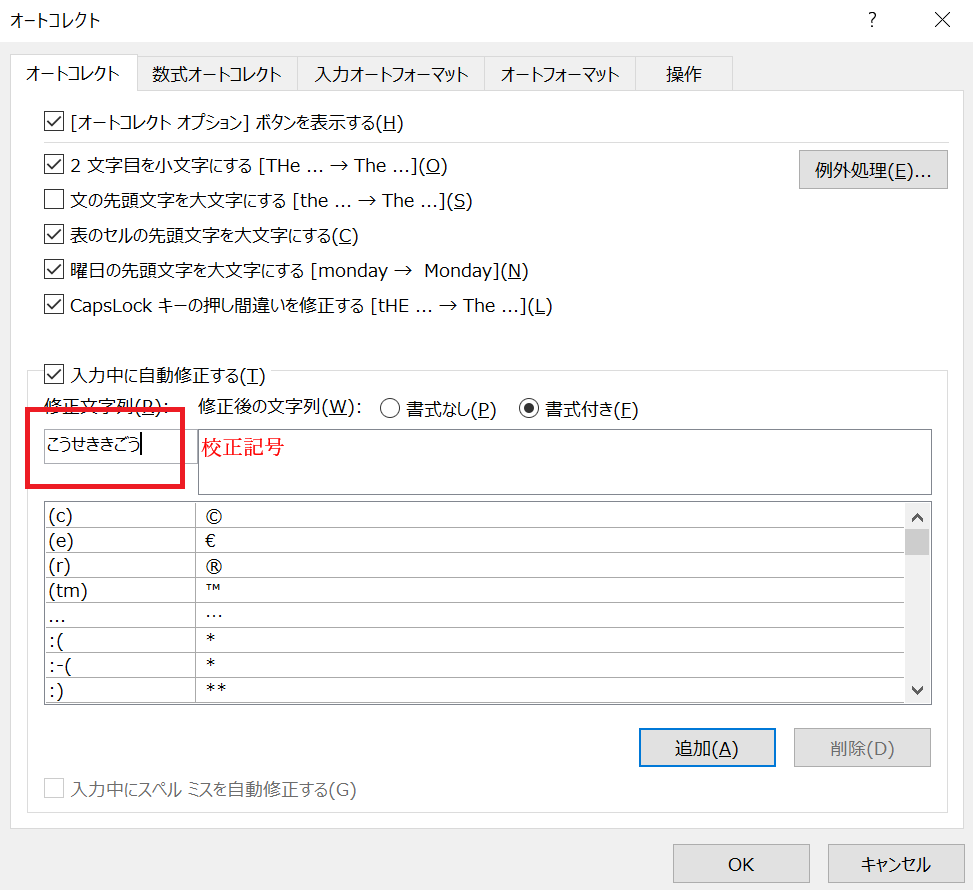
Task: Toggle 曜日の先頭文字を大文字にする checkbox
Action: pos(54,270)
